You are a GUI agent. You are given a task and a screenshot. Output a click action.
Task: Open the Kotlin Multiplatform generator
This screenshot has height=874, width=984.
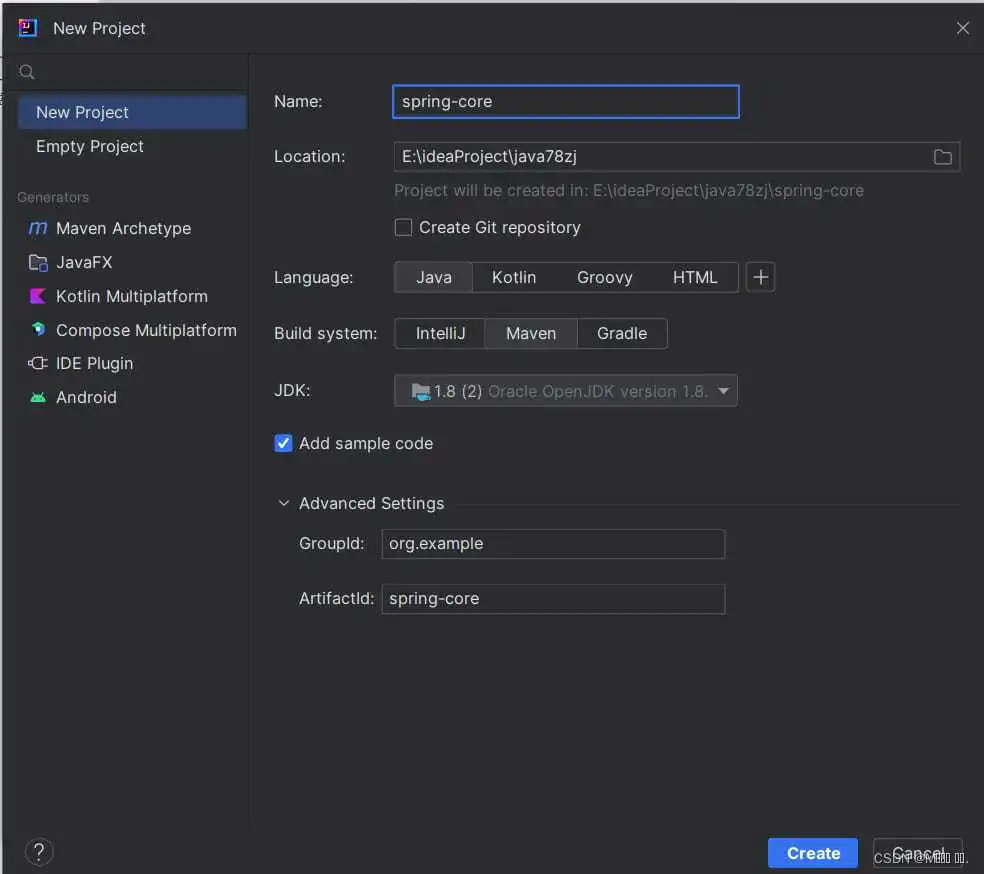tap(118, 296)
